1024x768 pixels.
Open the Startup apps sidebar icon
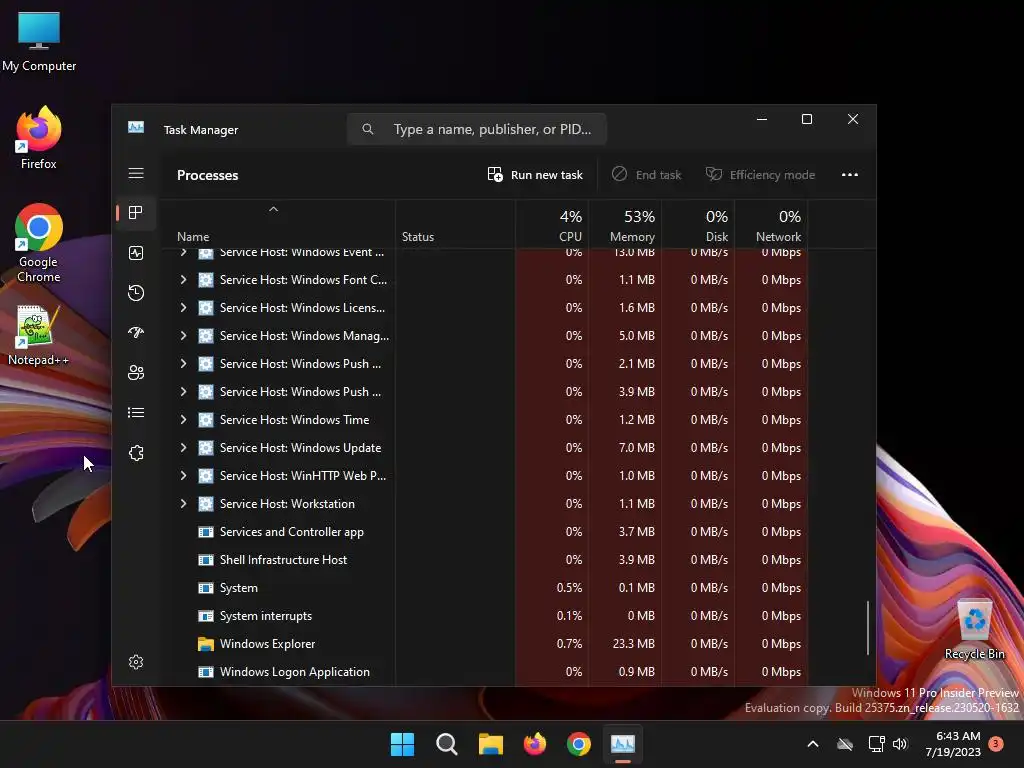(136, 332)
